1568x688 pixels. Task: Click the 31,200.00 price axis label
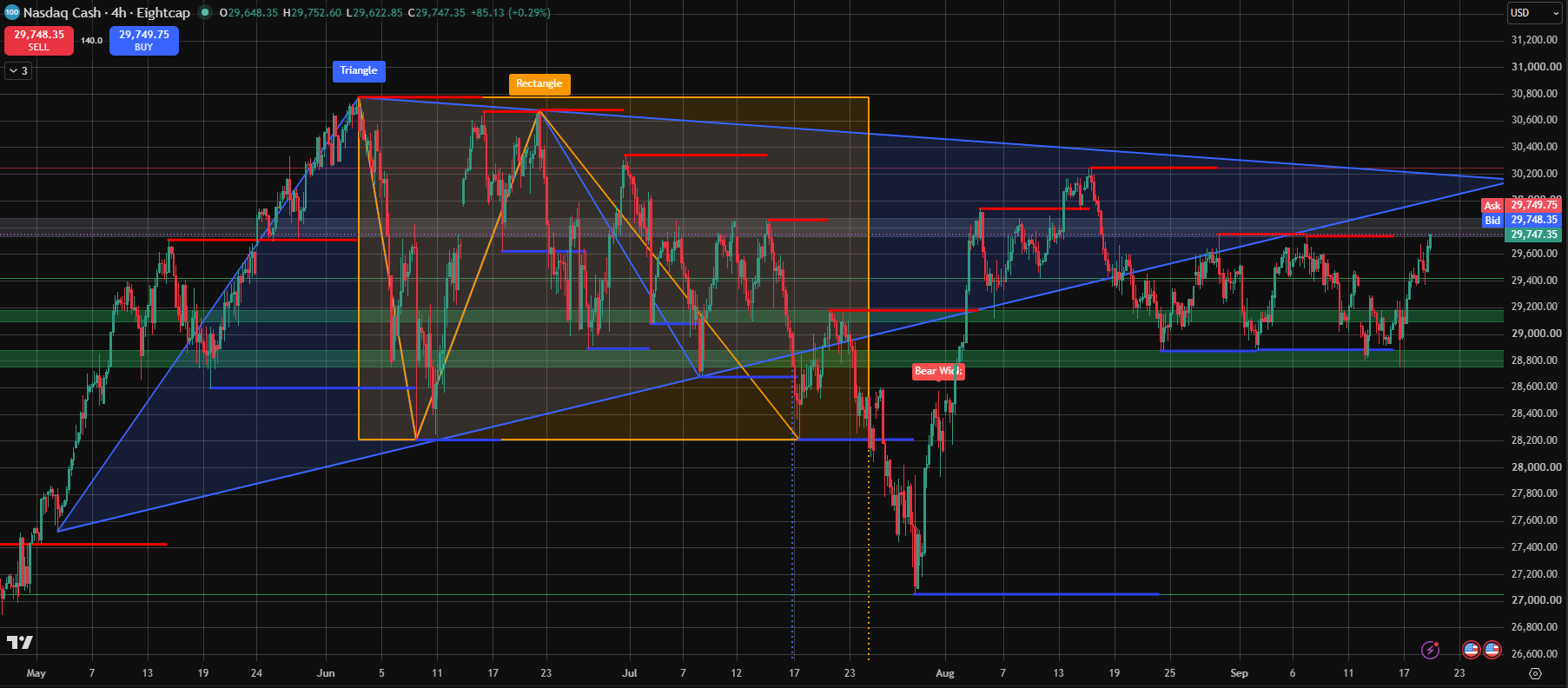click(x=1535, y=40)
